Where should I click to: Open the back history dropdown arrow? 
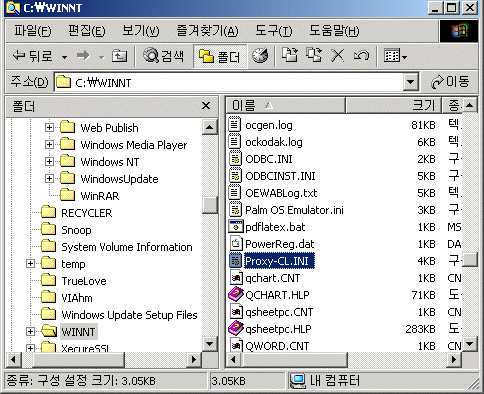pyautogui.click(x=64, y=57)
